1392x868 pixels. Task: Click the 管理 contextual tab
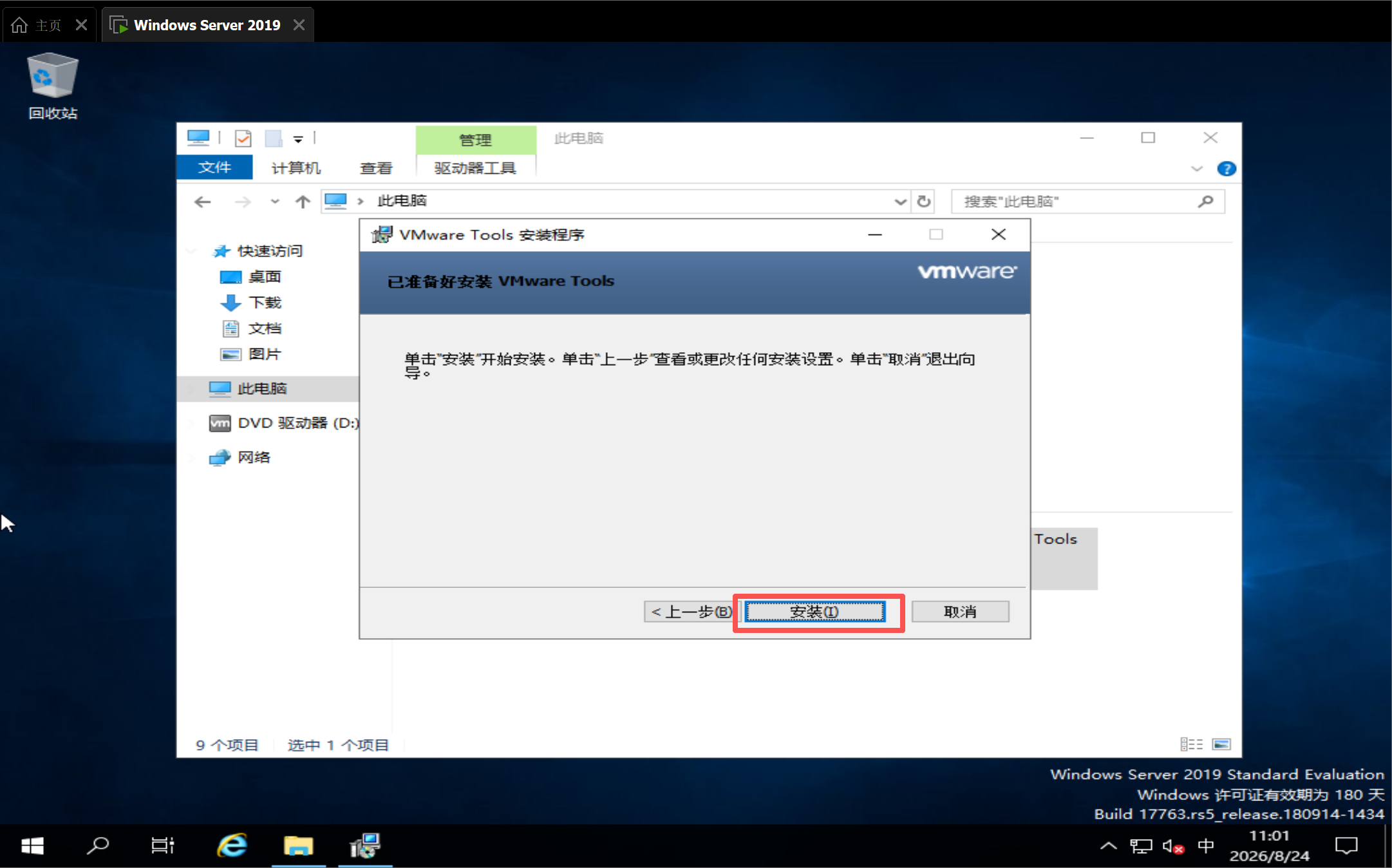[x=475, y=139]
